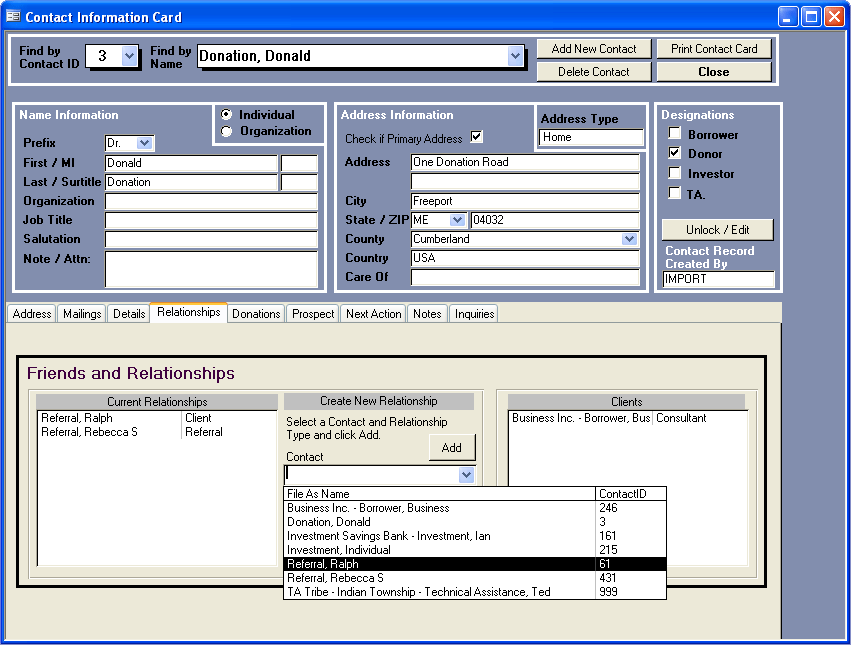851x645 pixels.
Task: Tick the Investor designation checkbox
Action: click(675, 173)
